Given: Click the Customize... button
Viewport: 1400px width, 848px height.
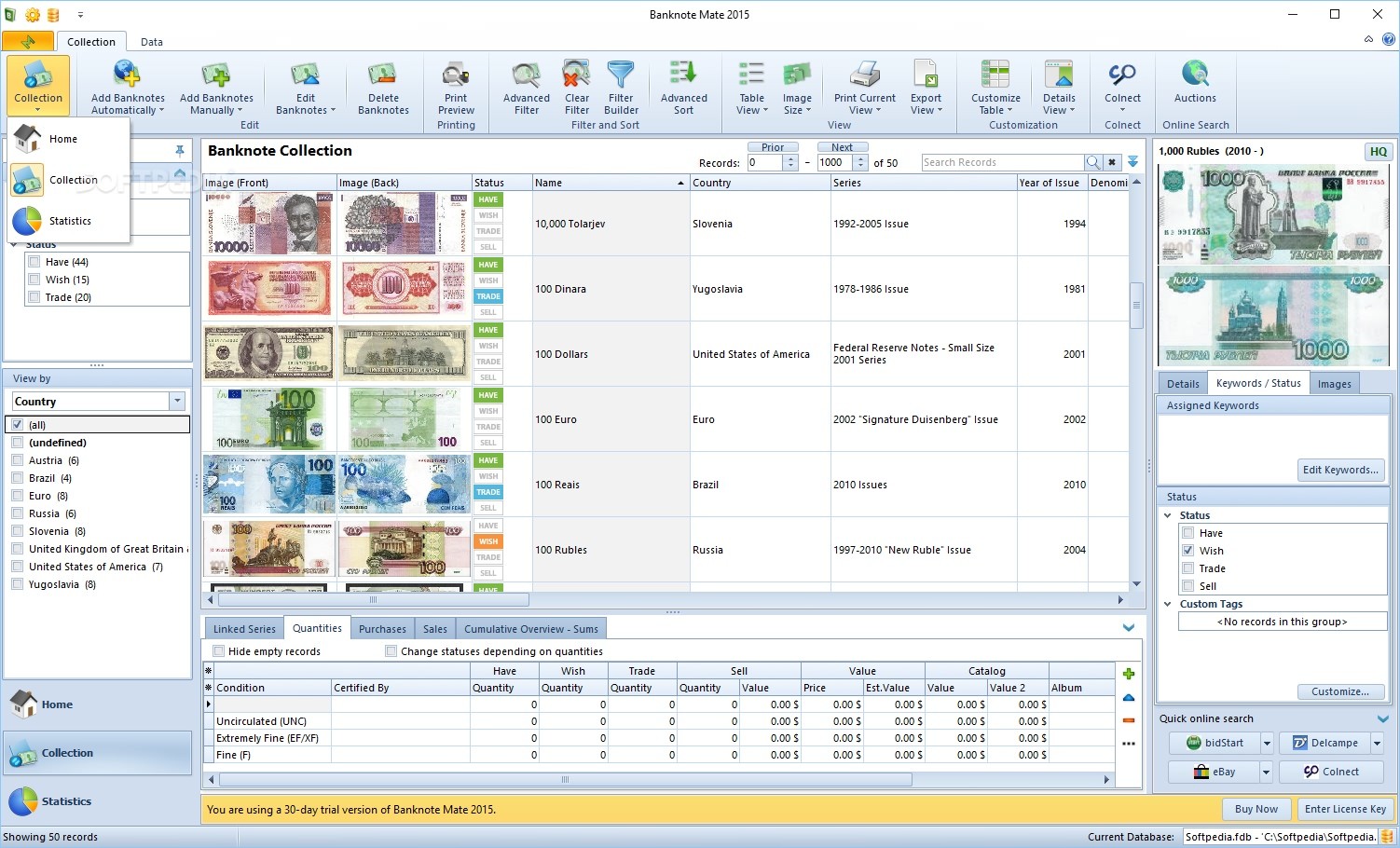Looking at the screenshot, I should (1340, 691).
